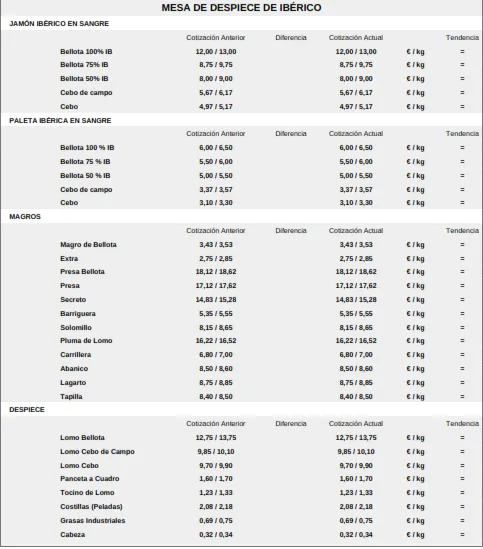Click the Tocino de Lomo € / kg unit
The image size is (483, 549).
(415, 493)
